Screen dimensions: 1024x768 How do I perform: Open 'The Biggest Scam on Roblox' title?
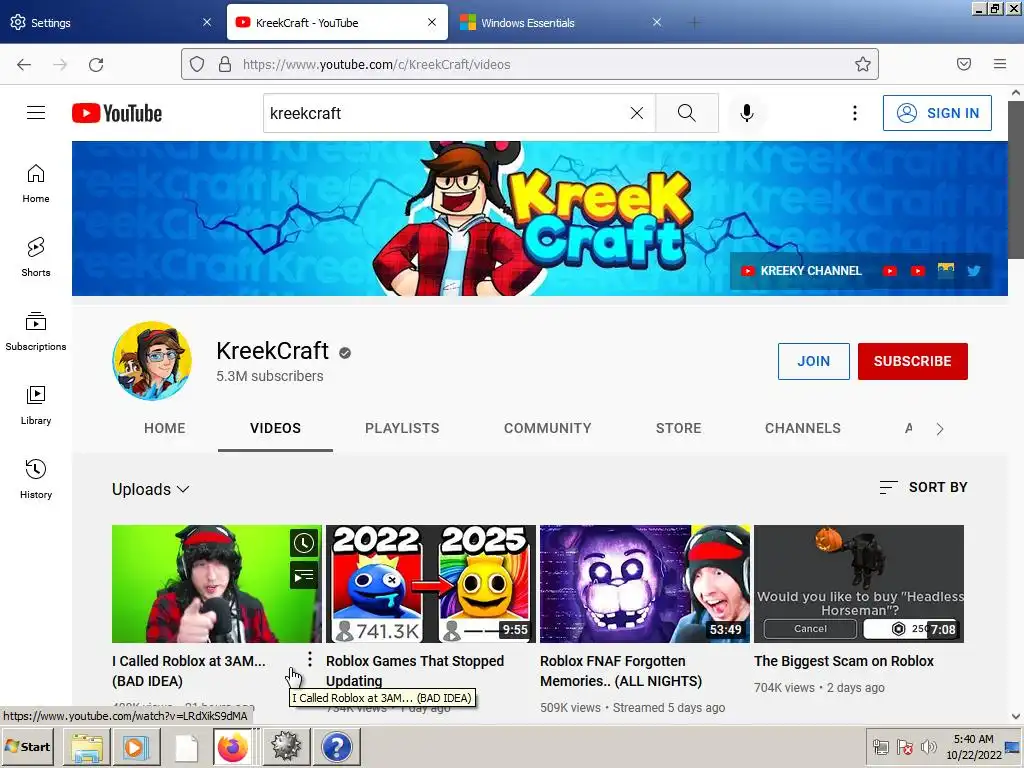point(844,661)
